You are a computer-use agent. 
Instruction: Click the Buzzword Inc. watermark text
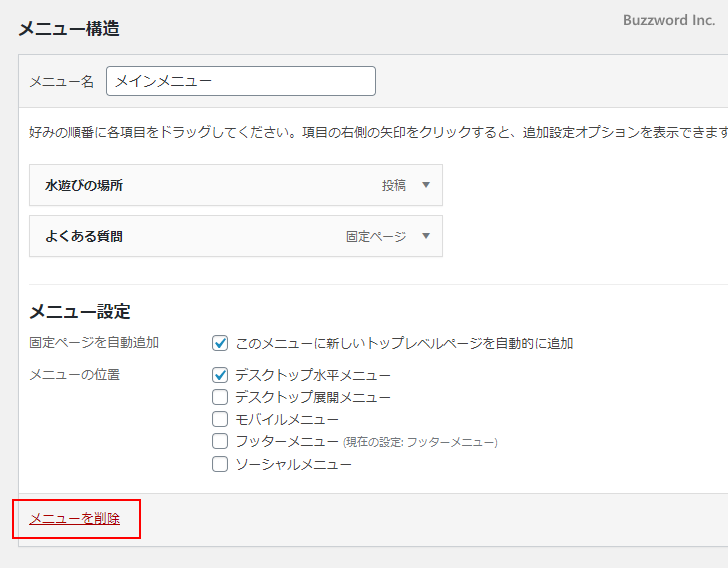click(x=668, y=20)
